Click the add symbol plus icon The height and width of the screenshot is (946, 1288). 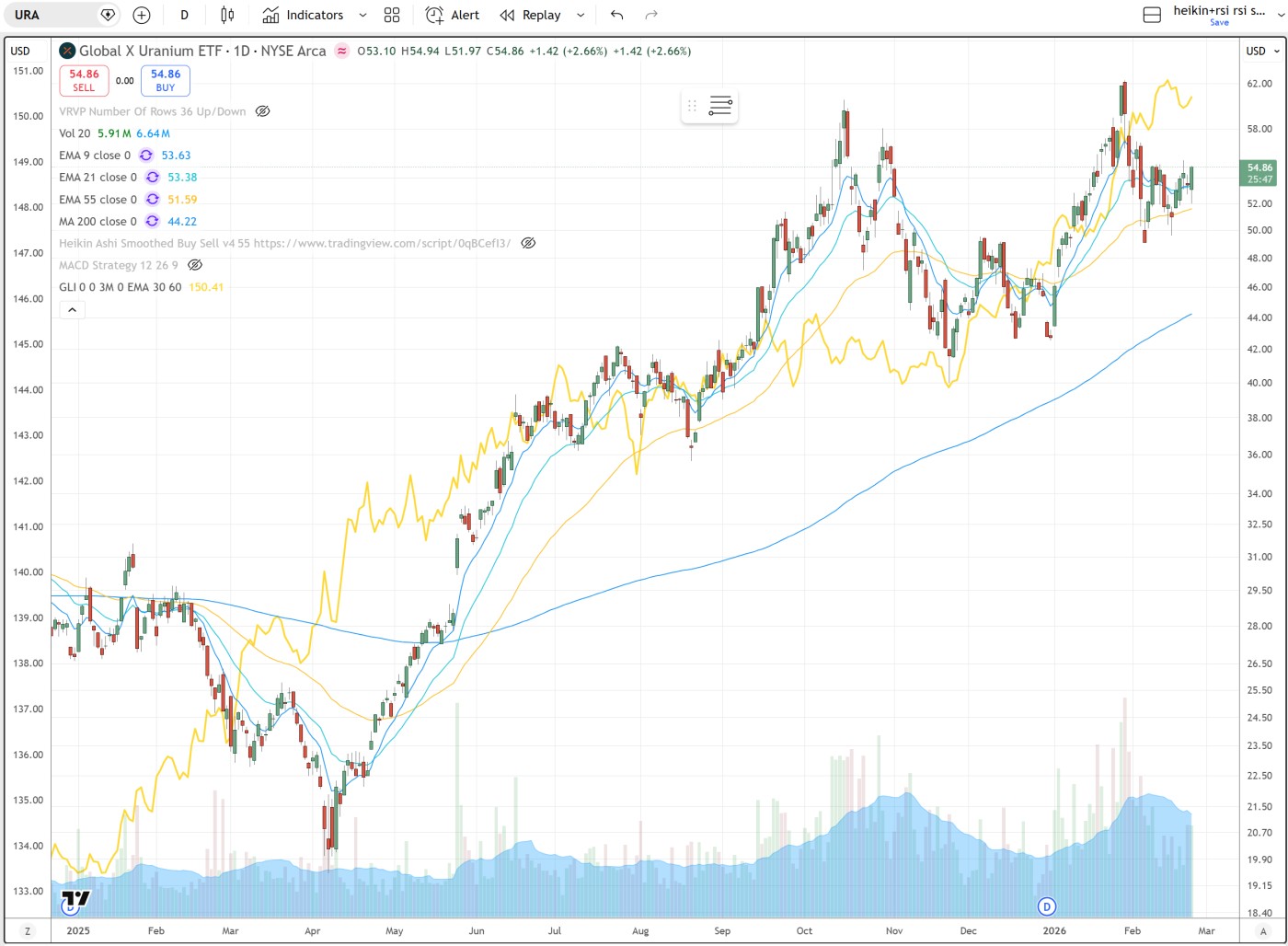(x=141, y=15)
